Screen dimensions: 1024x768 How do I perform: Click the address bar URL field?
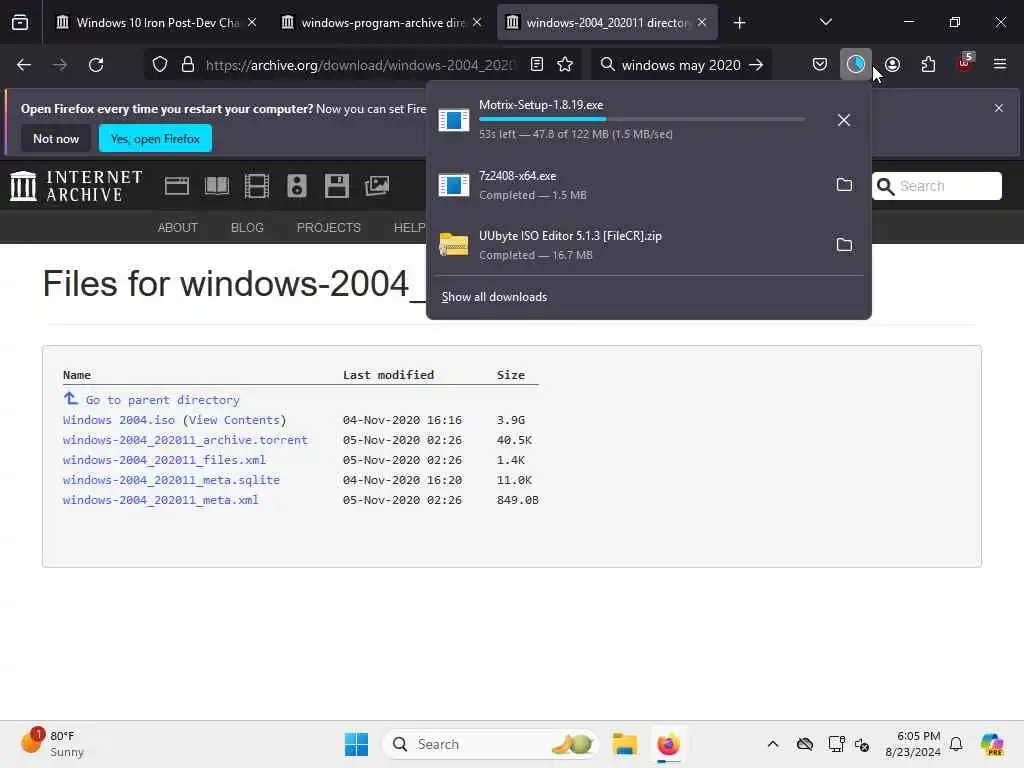pyautogui.click(x=360, y=65)
